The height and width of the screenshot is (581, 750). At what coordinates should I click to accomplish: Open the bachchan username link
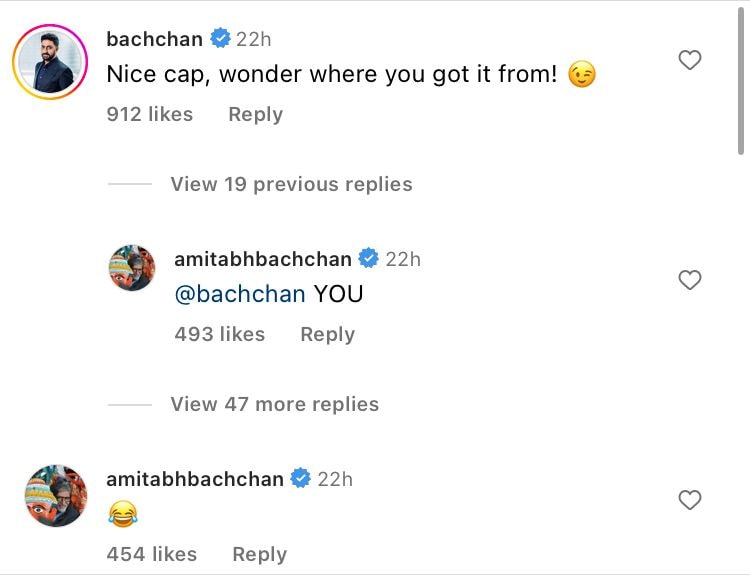click(154, 40)
